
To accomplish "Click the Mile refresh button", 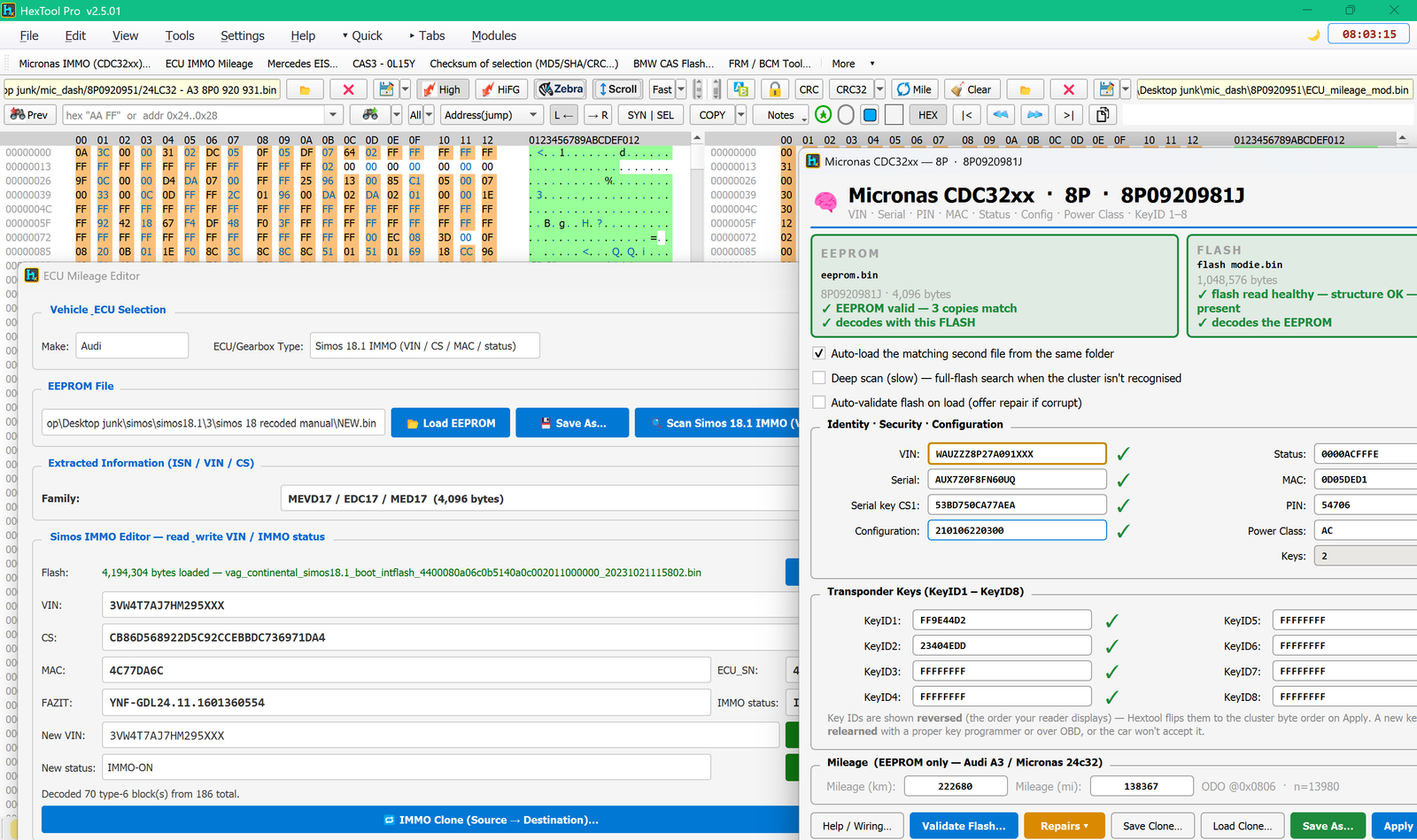I will (914, 89).
